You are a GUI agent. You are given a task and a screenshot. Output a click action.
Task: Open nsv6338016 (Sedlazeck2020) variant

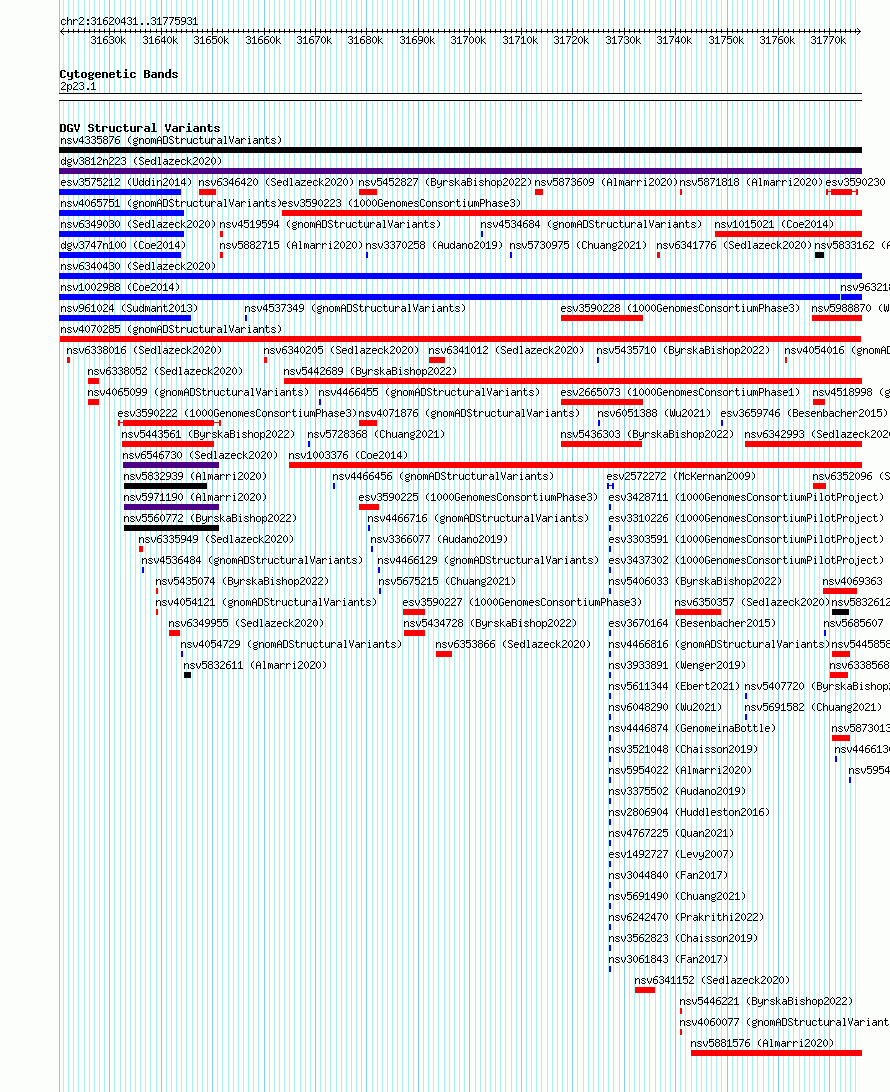click(144, 350)
